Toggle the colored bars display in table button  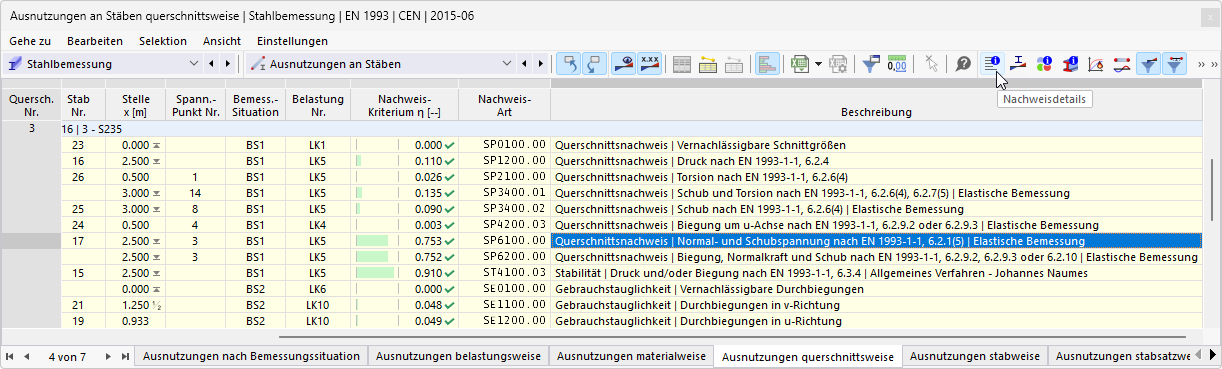(768, 64)
